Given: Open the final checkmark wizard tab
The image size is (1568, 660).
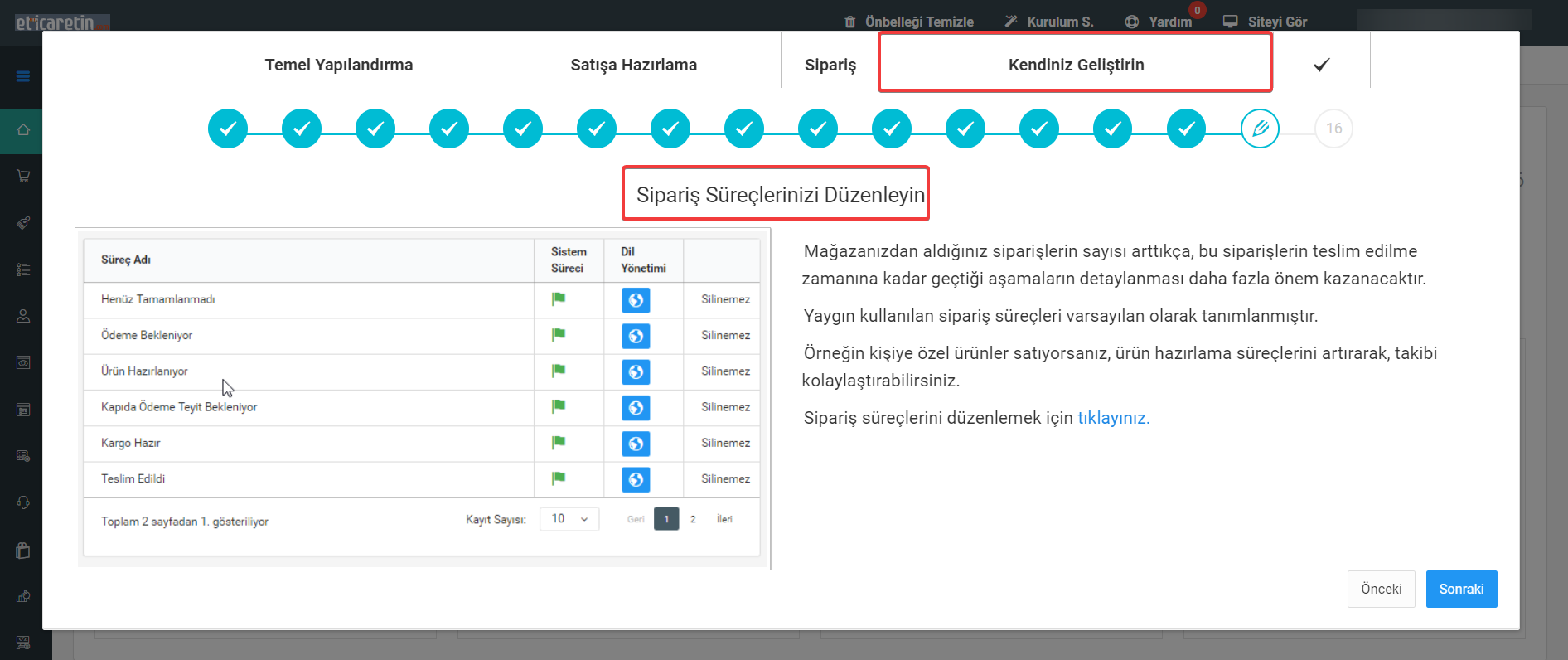Looking at the screenshot, I should [x=1322, y=65].
